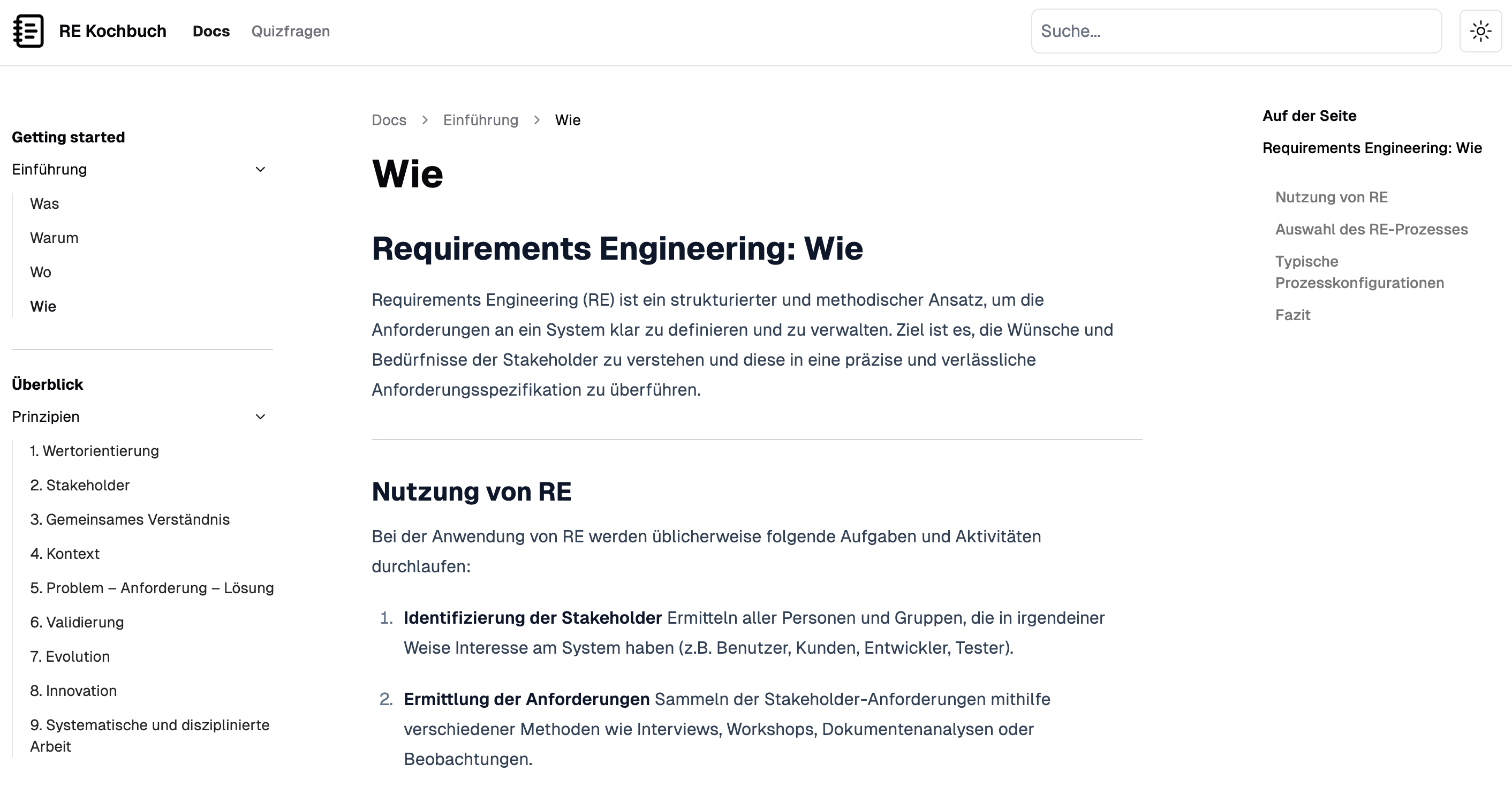The width and height of the screenshot is (1512, 787).
Task: Open 2. Stakeholder in sidebar
Action: [80, 486]
